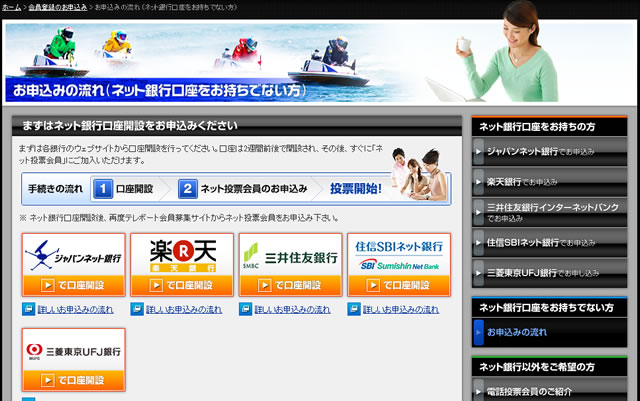Click blue arrow icon beside お申込みの流れ
The height and width of the screenshot is (401, 640).
coord(478,332)
